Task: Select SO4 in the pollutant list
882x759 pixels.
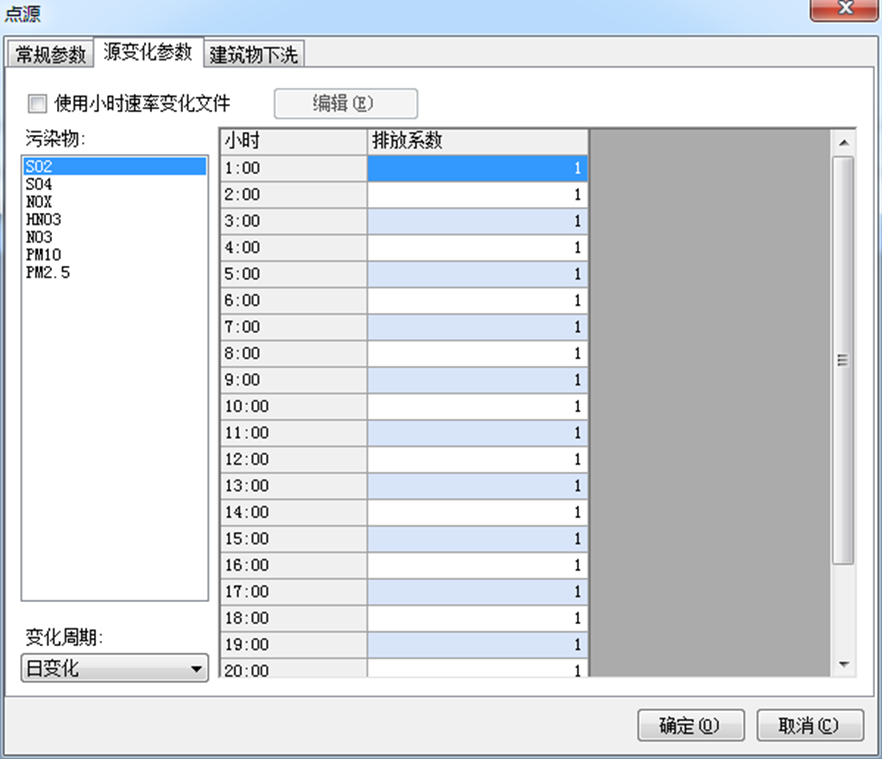Action: click(40, 185)
